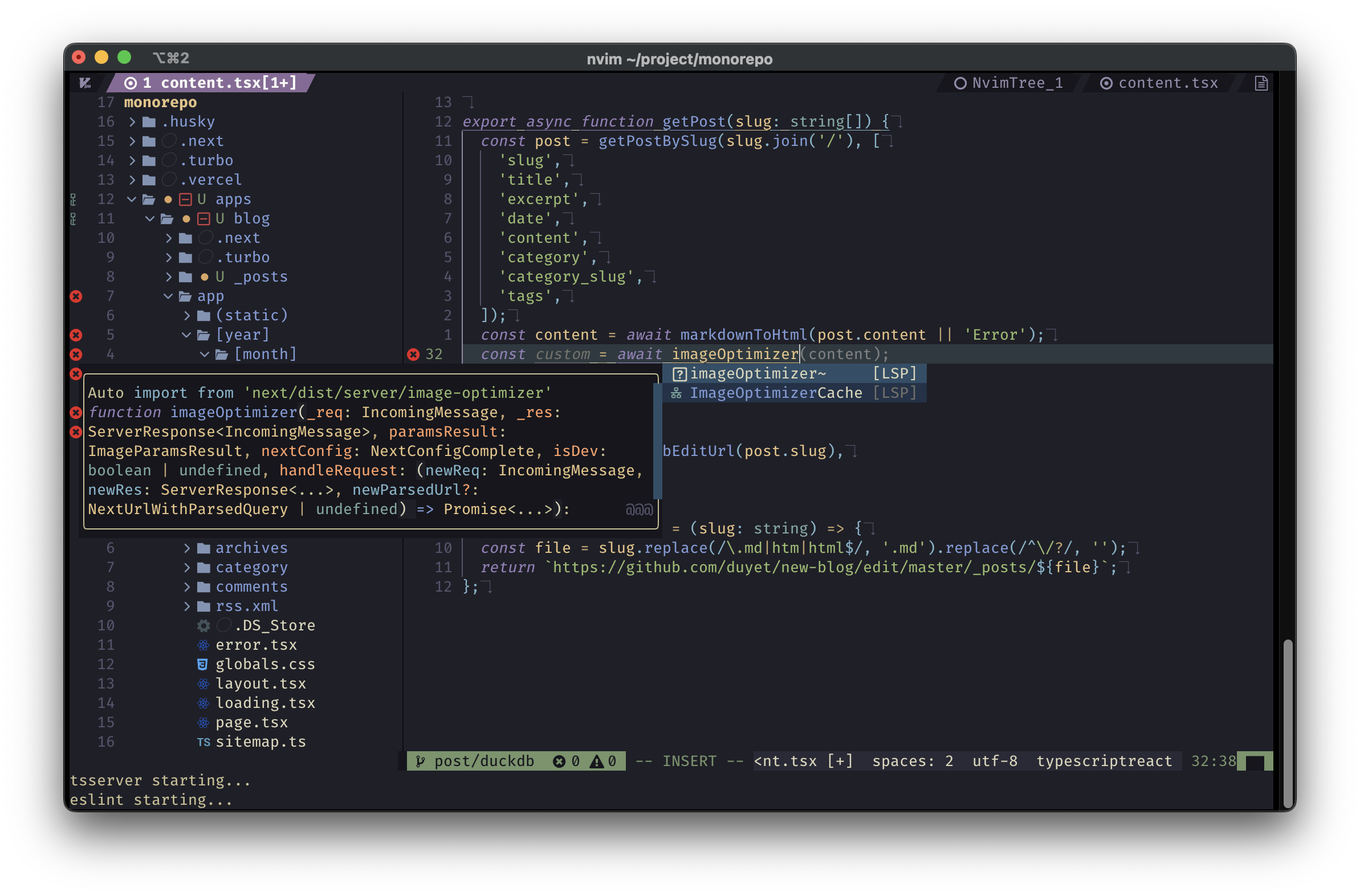Expand the .husky folder
The image size is (1360, 896).
point(133,122)
